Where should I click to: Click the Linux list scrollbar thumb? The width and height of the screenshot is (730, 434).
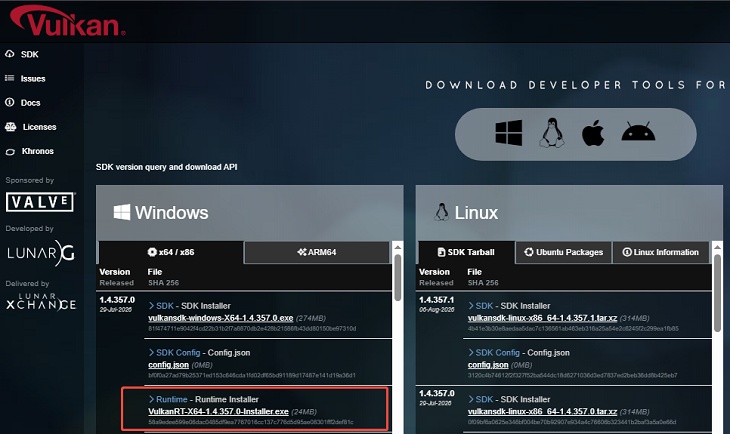coord(717,293)
